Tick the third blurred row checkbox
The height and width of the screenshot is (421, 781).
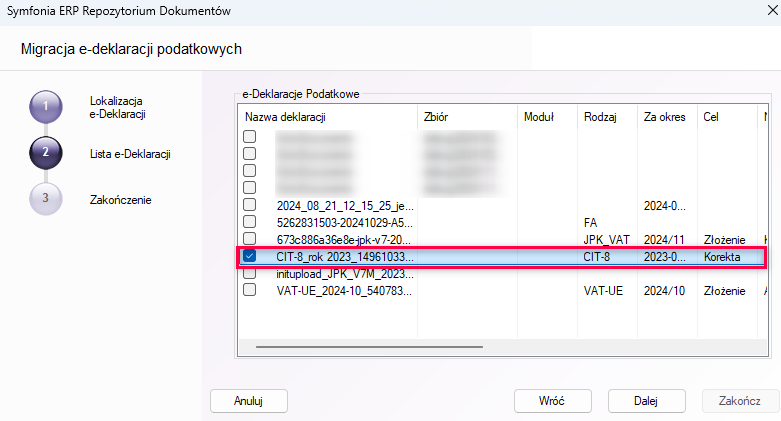[250, 170]
